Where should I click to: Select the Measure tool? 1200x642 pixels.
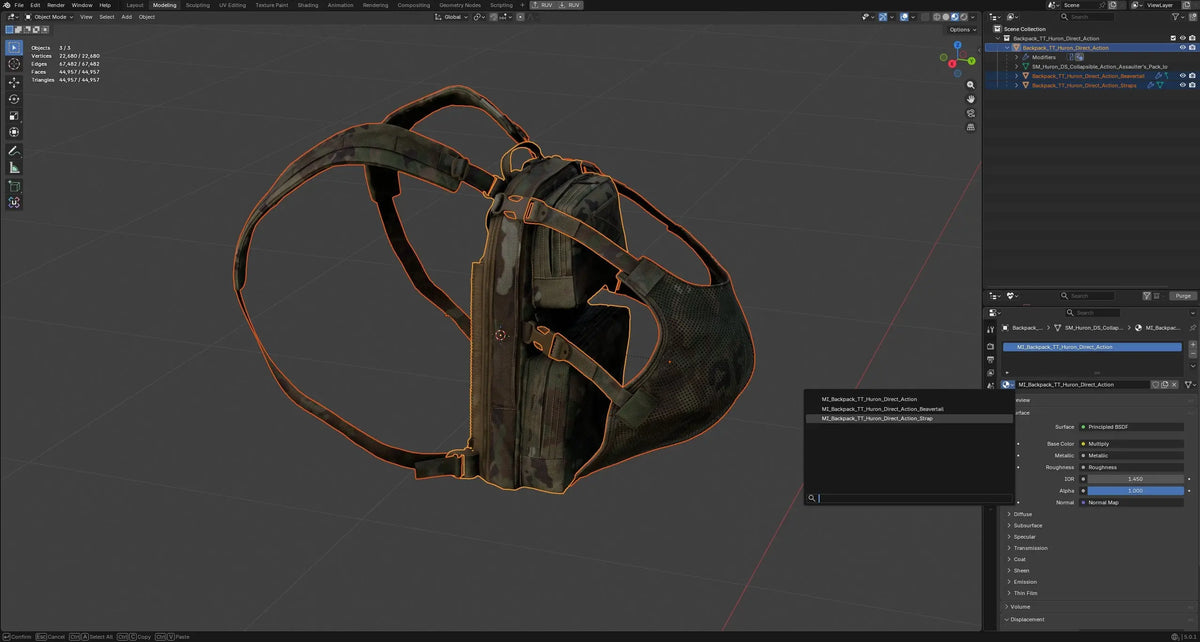[x=14, y=167]
